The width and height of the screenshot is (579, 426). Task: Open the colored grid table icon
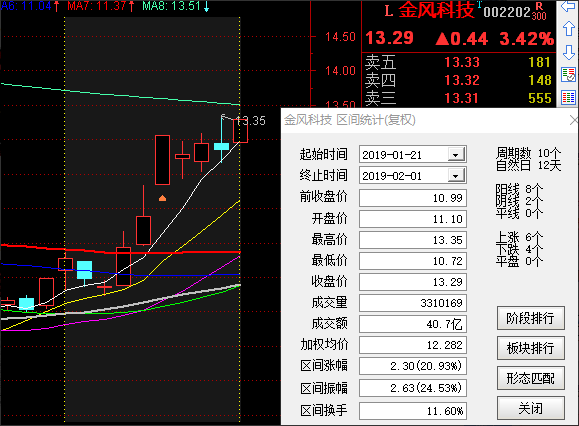coord(568,98)
